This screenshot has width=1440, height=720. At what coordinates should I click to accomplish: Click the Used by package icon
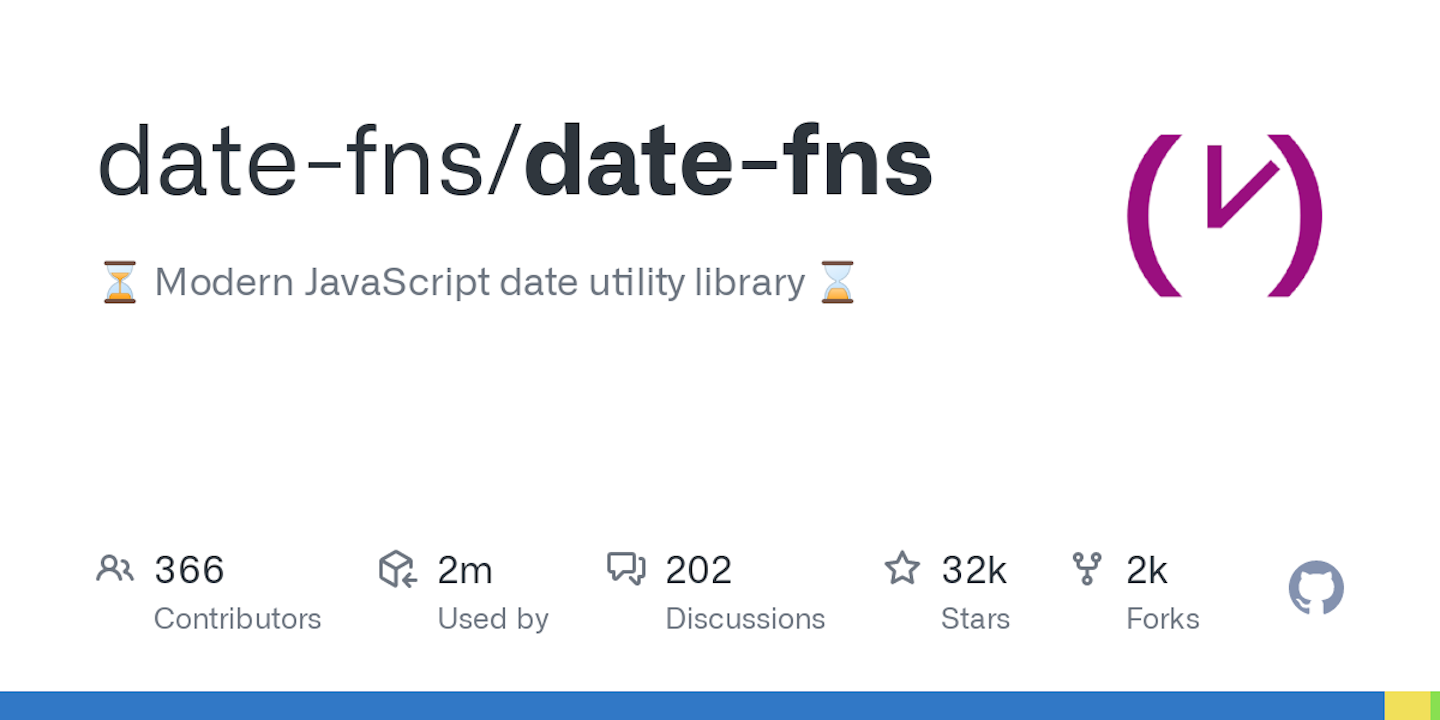[x=398, y=569]
